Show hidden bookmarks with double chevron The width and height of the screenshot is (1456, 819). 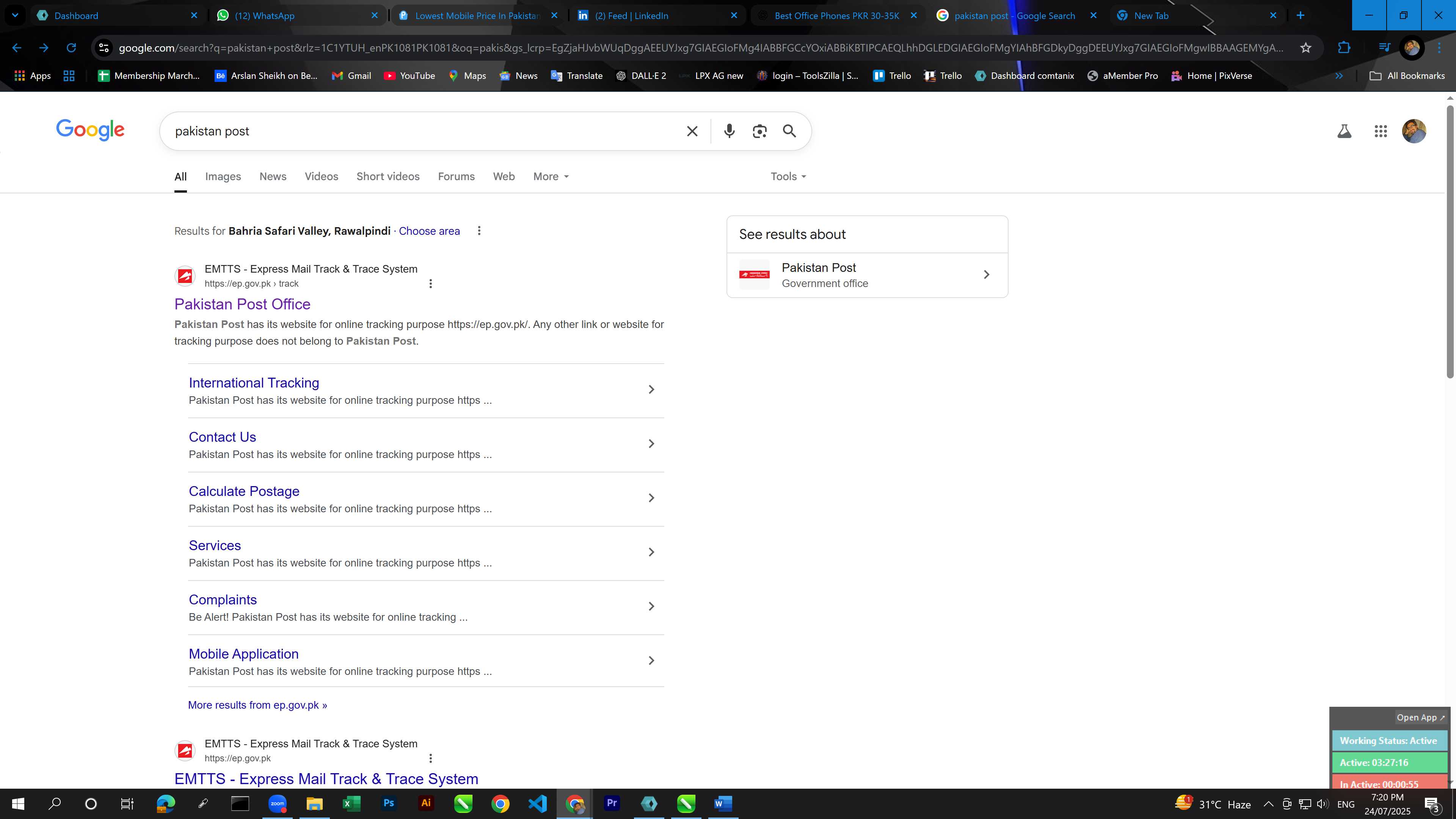tap(1338, 76)
